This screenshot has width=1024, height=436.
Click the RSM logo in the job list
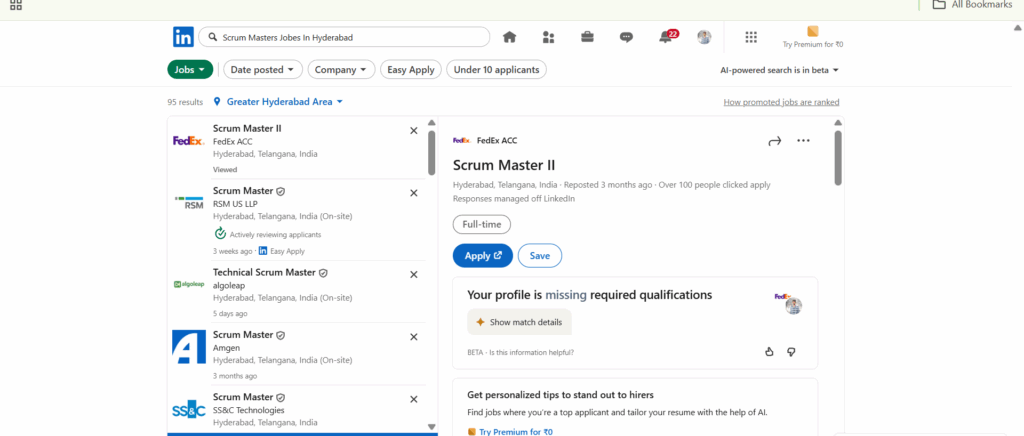click(189, 202)
